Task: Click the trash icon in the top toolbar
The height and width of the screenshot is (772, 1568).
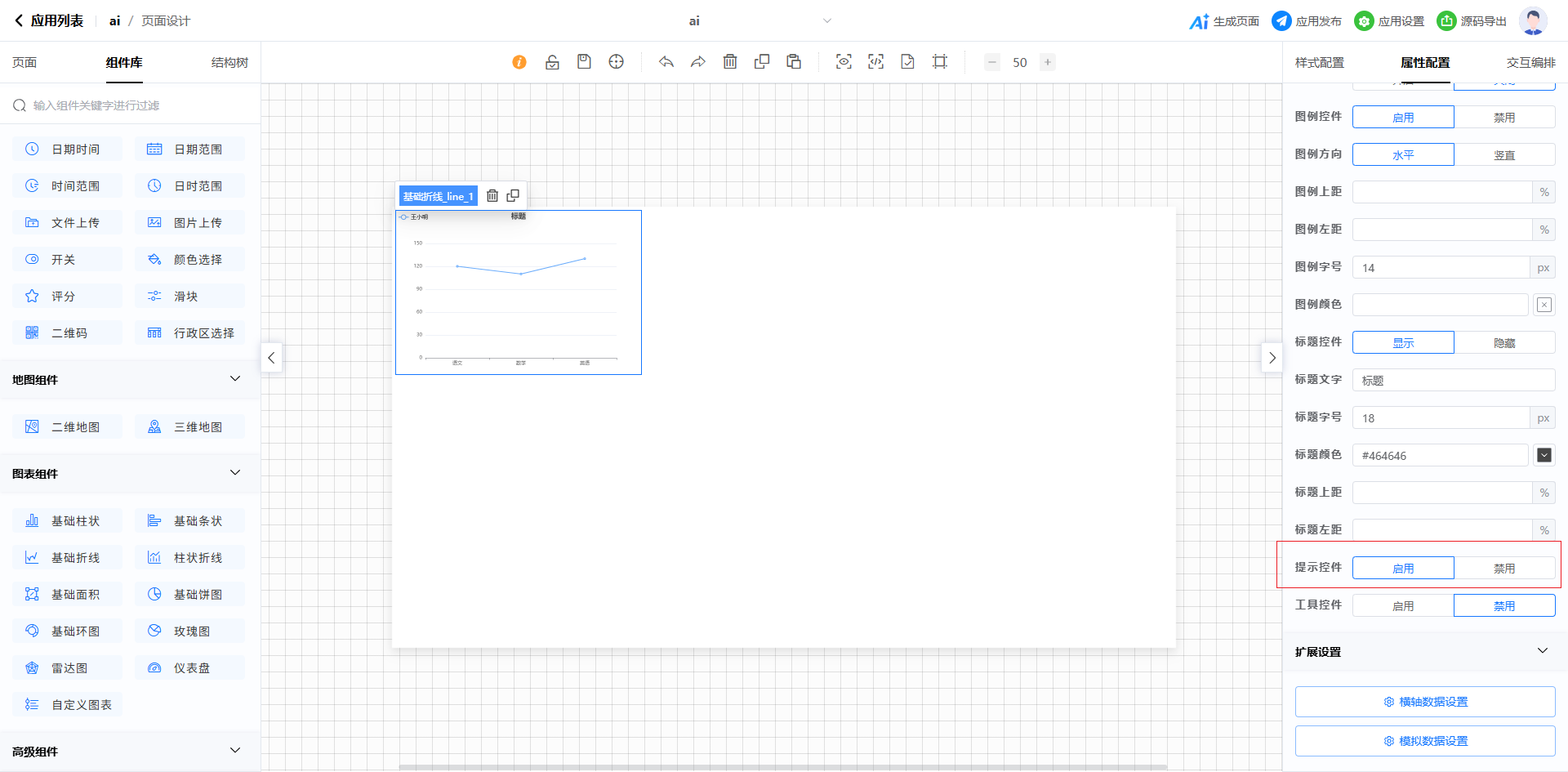Action: [730, 62]
